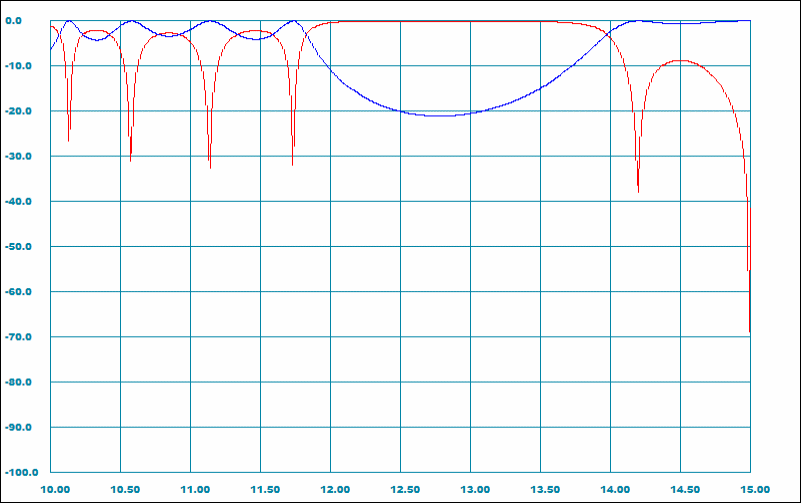Select the 11.50 x-axis tick label
The width and height of the screenshot is (802, 503).
point(265,490)
